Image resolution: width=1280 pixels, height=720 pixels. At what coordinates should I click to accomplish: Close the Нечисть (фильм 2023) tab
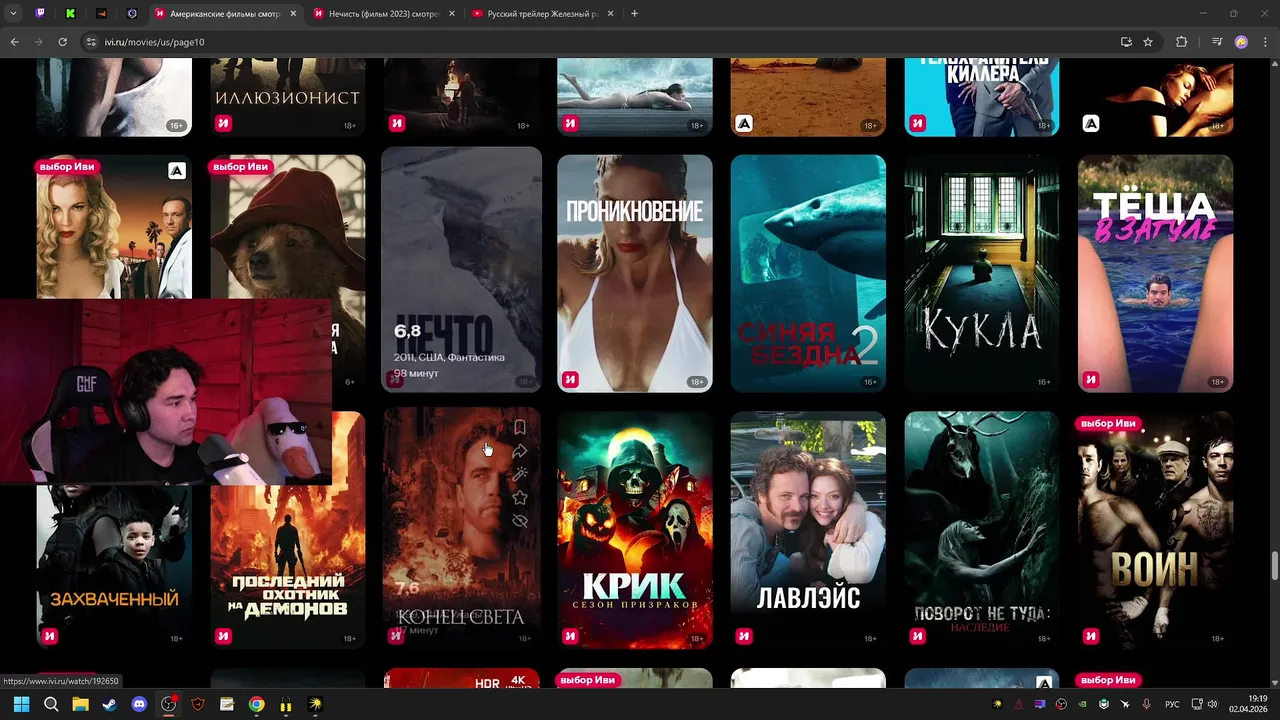pyautogui.click(x=452, y=14)
